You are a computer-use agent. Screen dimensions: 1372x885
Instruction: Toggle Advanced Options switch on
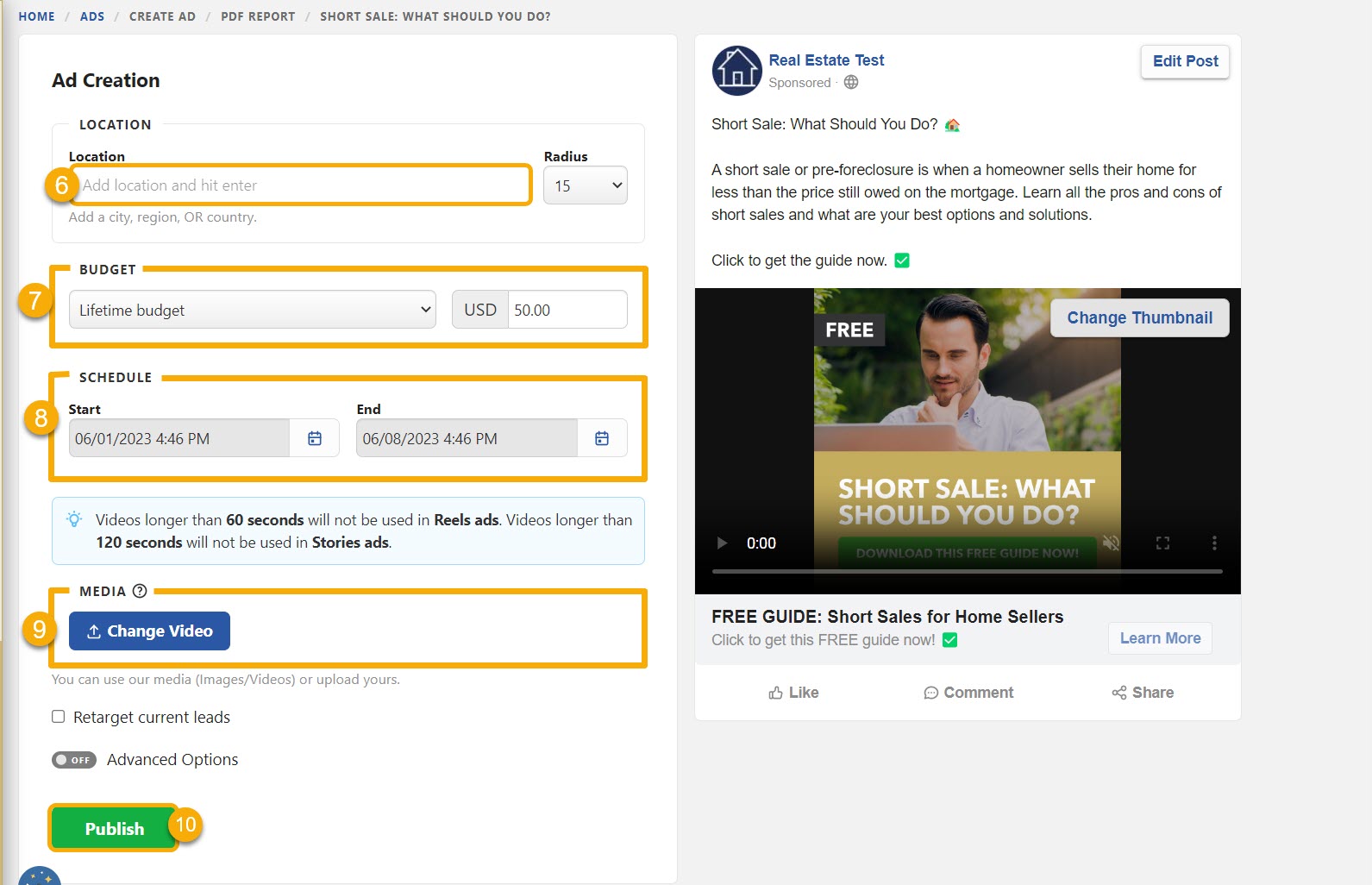[x=74, y=760]
